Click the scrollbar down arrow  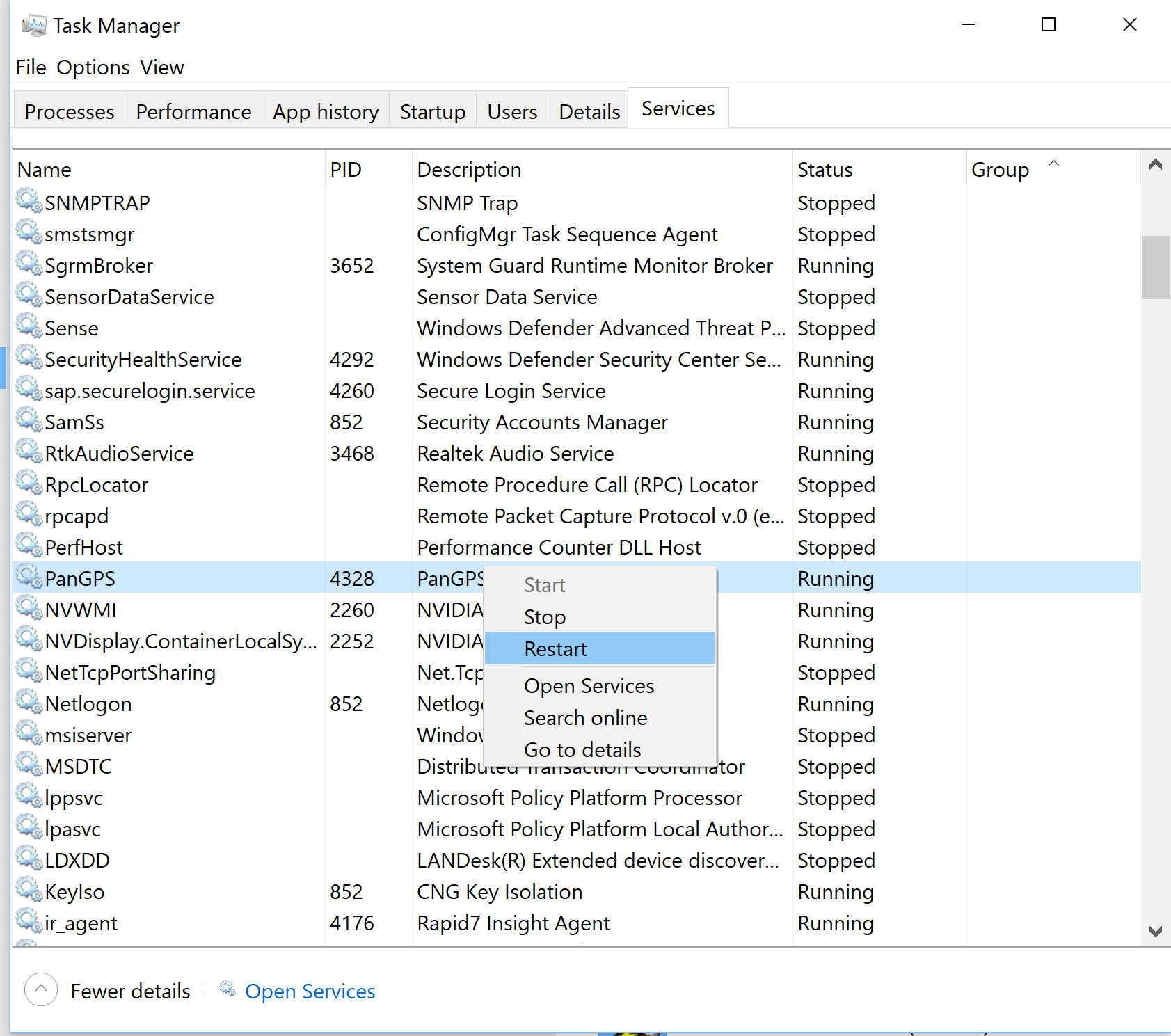[x=1155, y=932]
